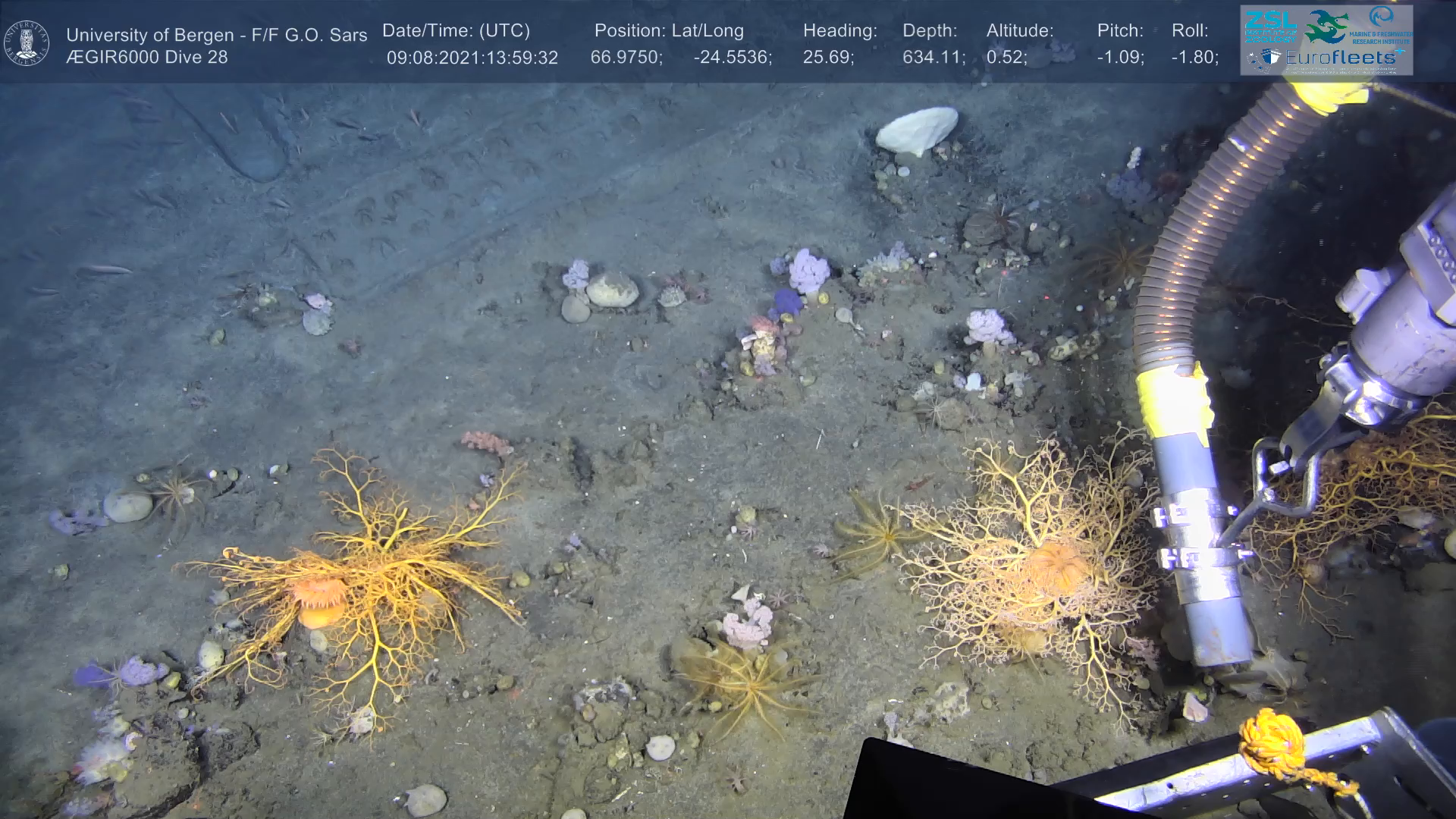The height and width of the screenshot is (819, 1456).
Task: Click the Date/Time (UTC) label
Action: point(456,31)
